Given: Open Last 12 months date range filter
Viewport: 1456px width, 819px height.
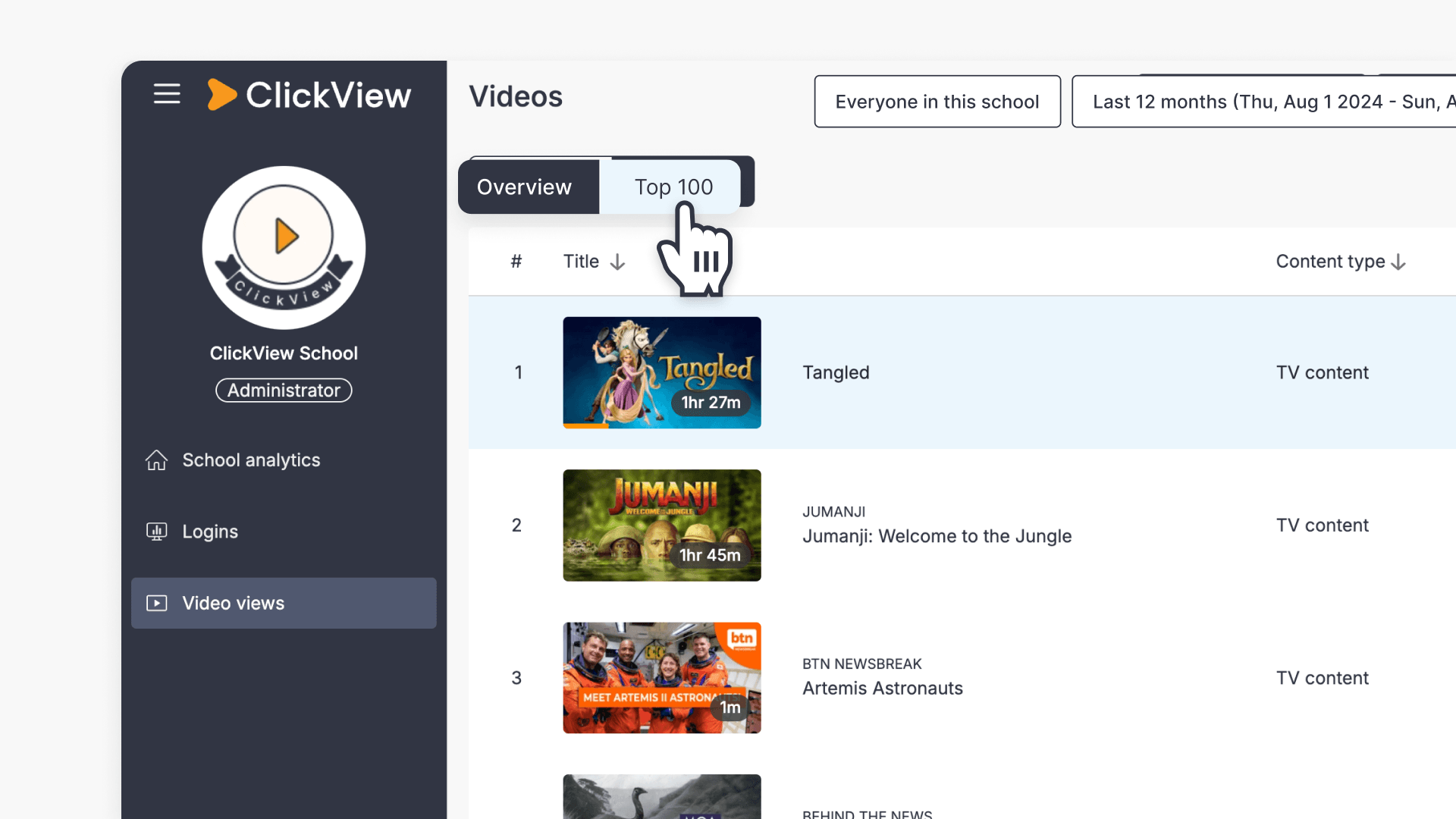Looking at the screenshot, I should (1264, 102).
